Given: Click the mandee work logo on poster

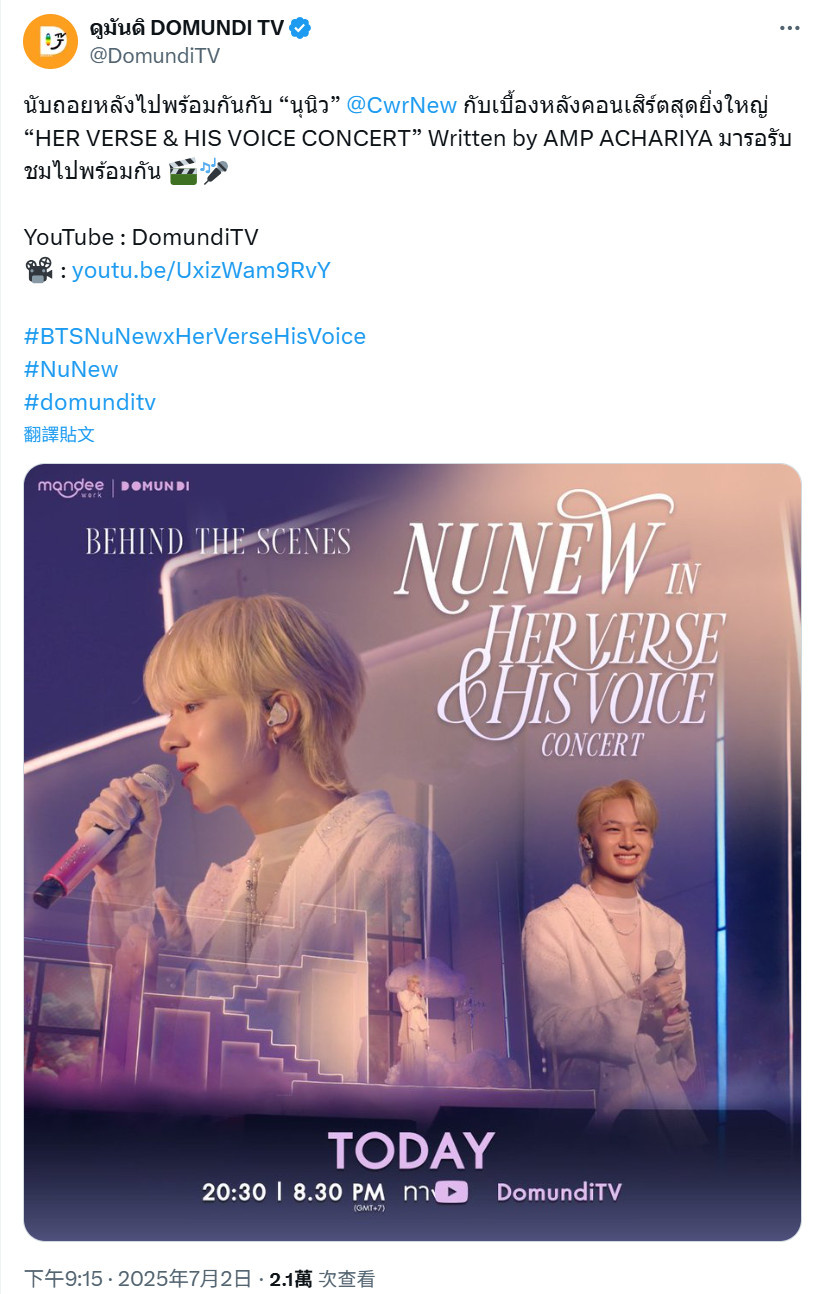Looking at the screenshot, I should pos(70,487).
